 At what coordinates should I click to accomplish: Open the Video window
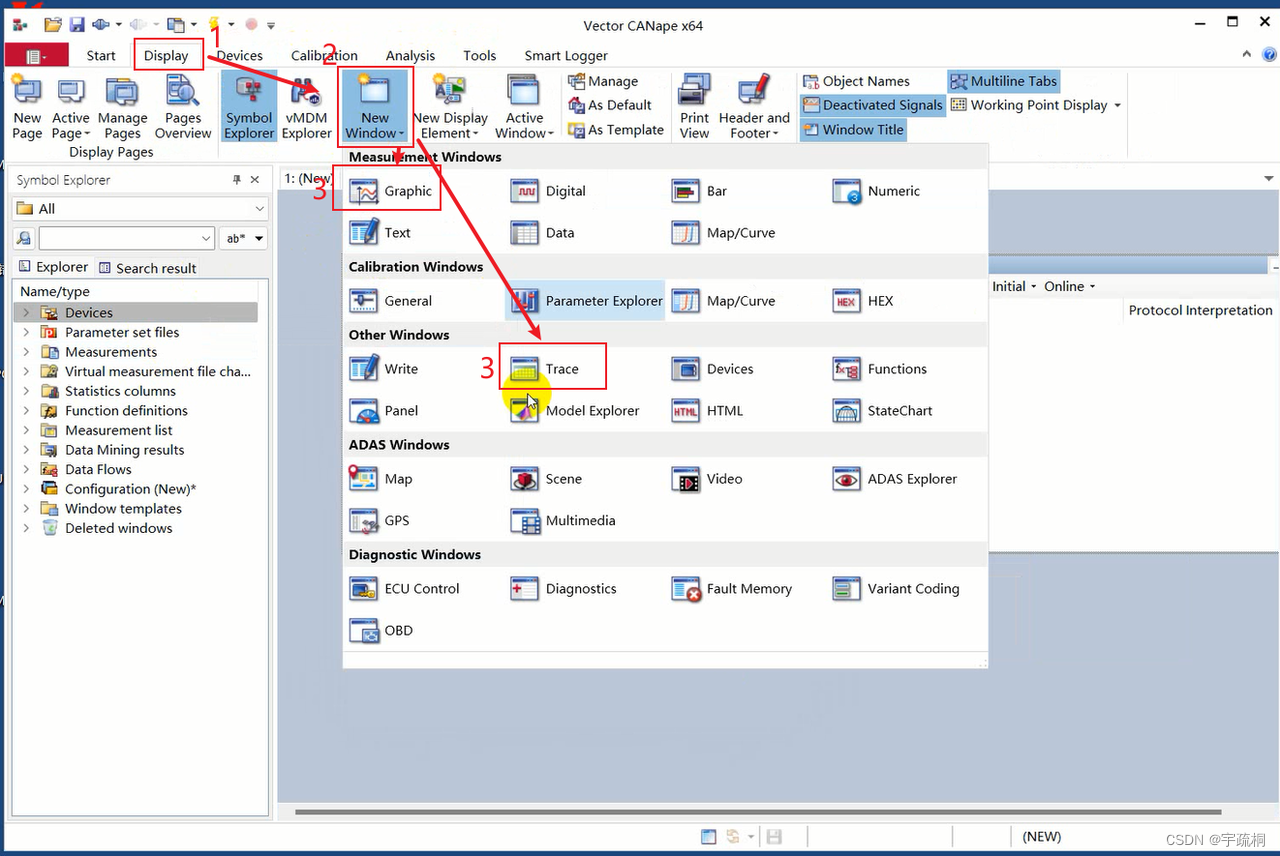click(707, 479)
